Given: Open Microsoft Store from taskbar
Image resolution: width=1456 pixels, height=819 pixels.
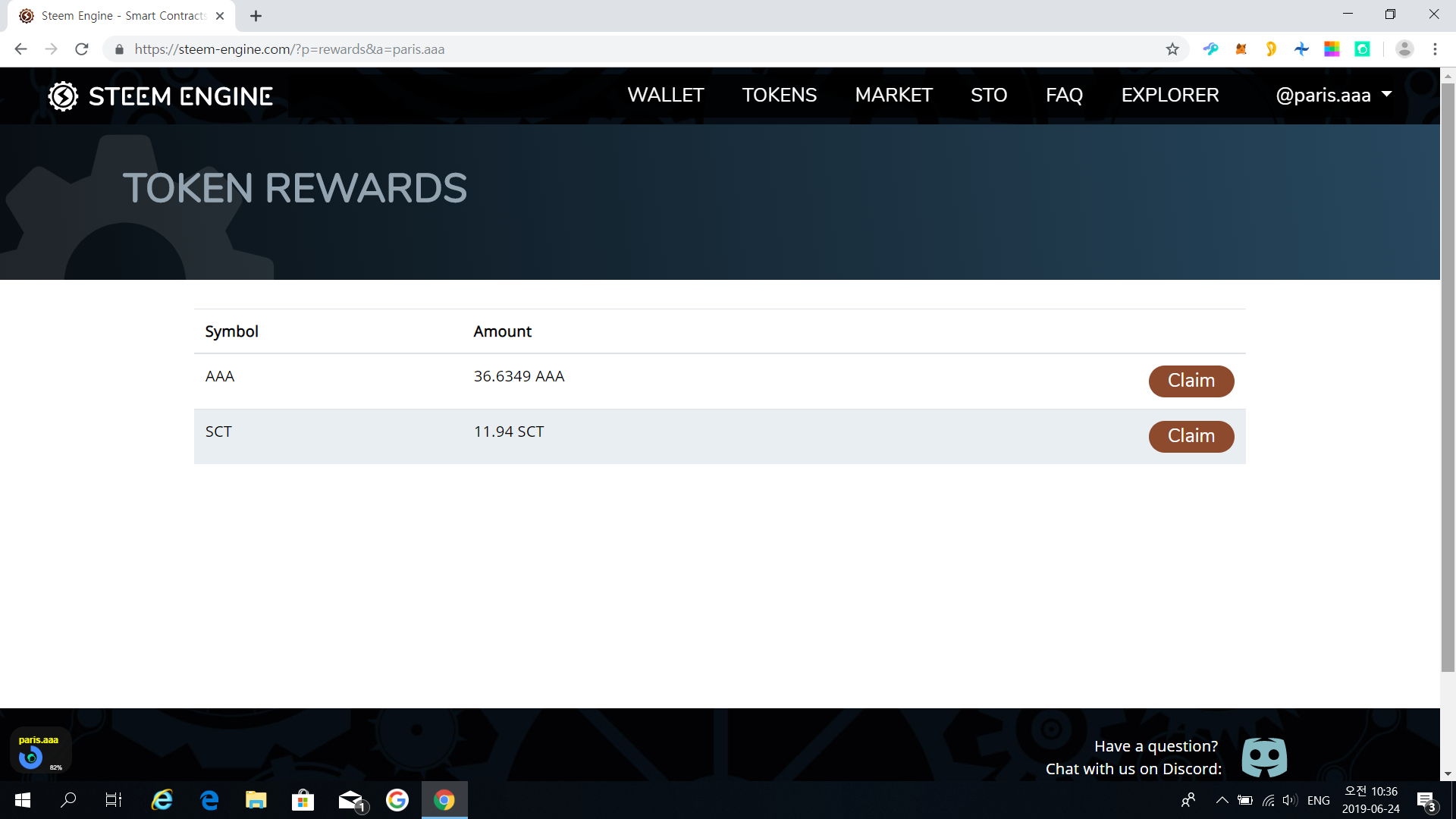Looking at the screenshot, I should point(303,800).
